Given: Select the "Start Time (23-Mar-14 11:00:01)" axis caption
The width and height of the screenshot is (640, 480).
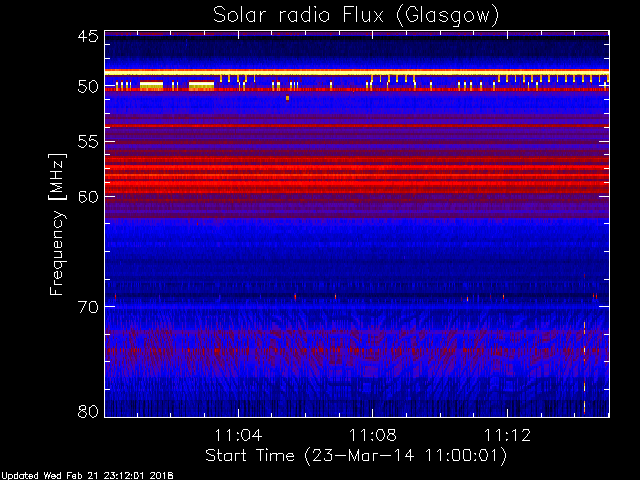Looking at the screenshot, I should pos(356,456).
